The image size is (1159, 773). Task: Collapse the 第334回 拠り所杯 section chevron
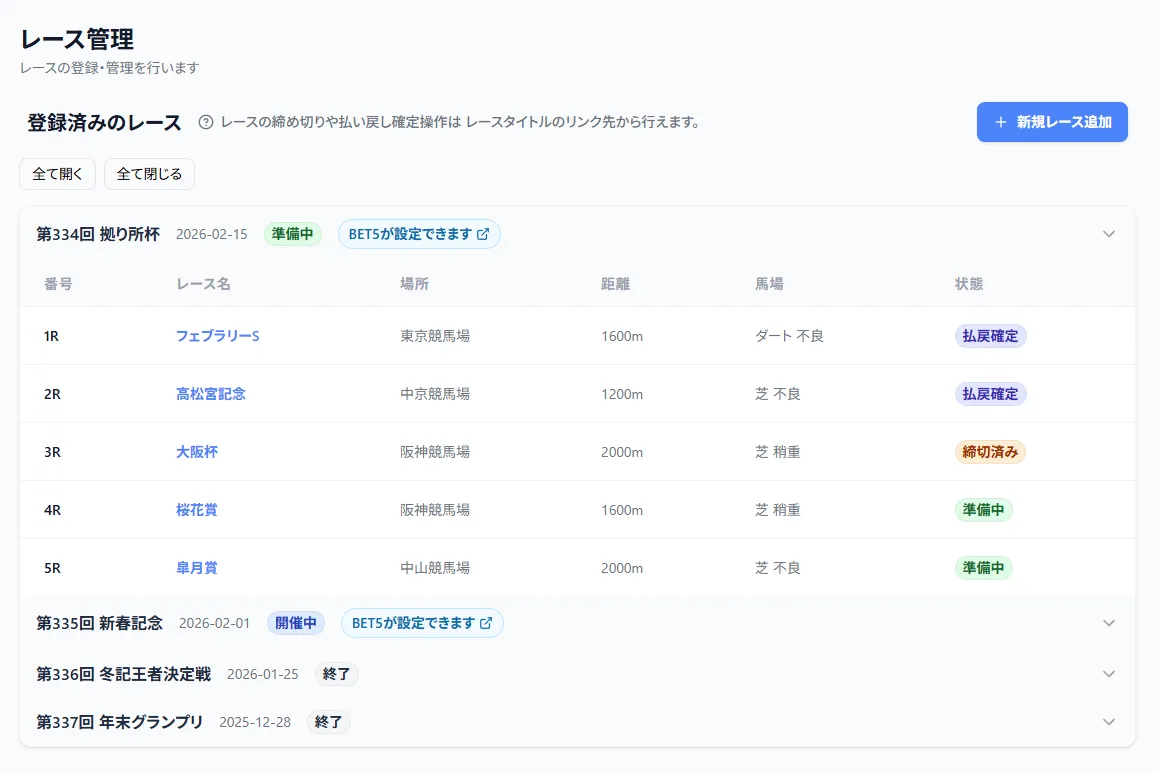coord(1108,233)
